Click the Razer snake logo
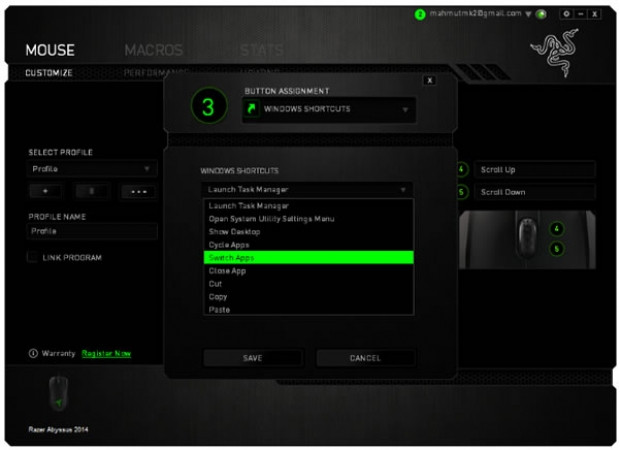Screen dimensions: 620x450 (x=555, y=52)
